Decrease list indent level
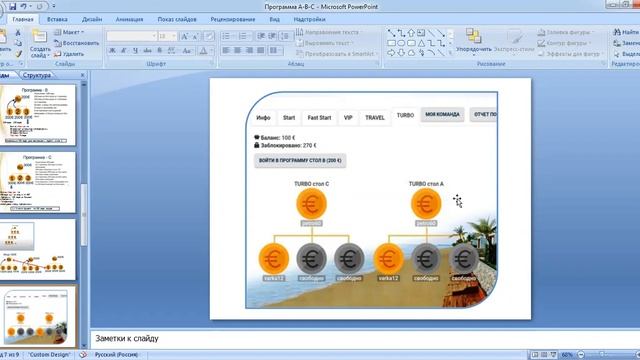640x360 pixels. 261,36
